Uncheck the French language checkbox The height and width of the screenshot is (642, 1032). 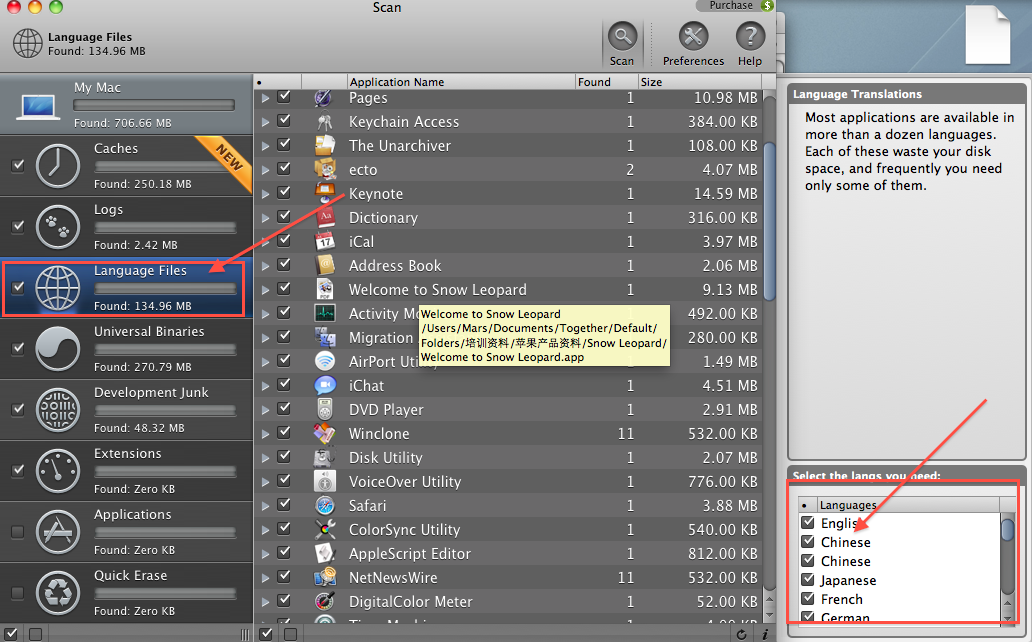pyautogui.click(x=808, y=599)
